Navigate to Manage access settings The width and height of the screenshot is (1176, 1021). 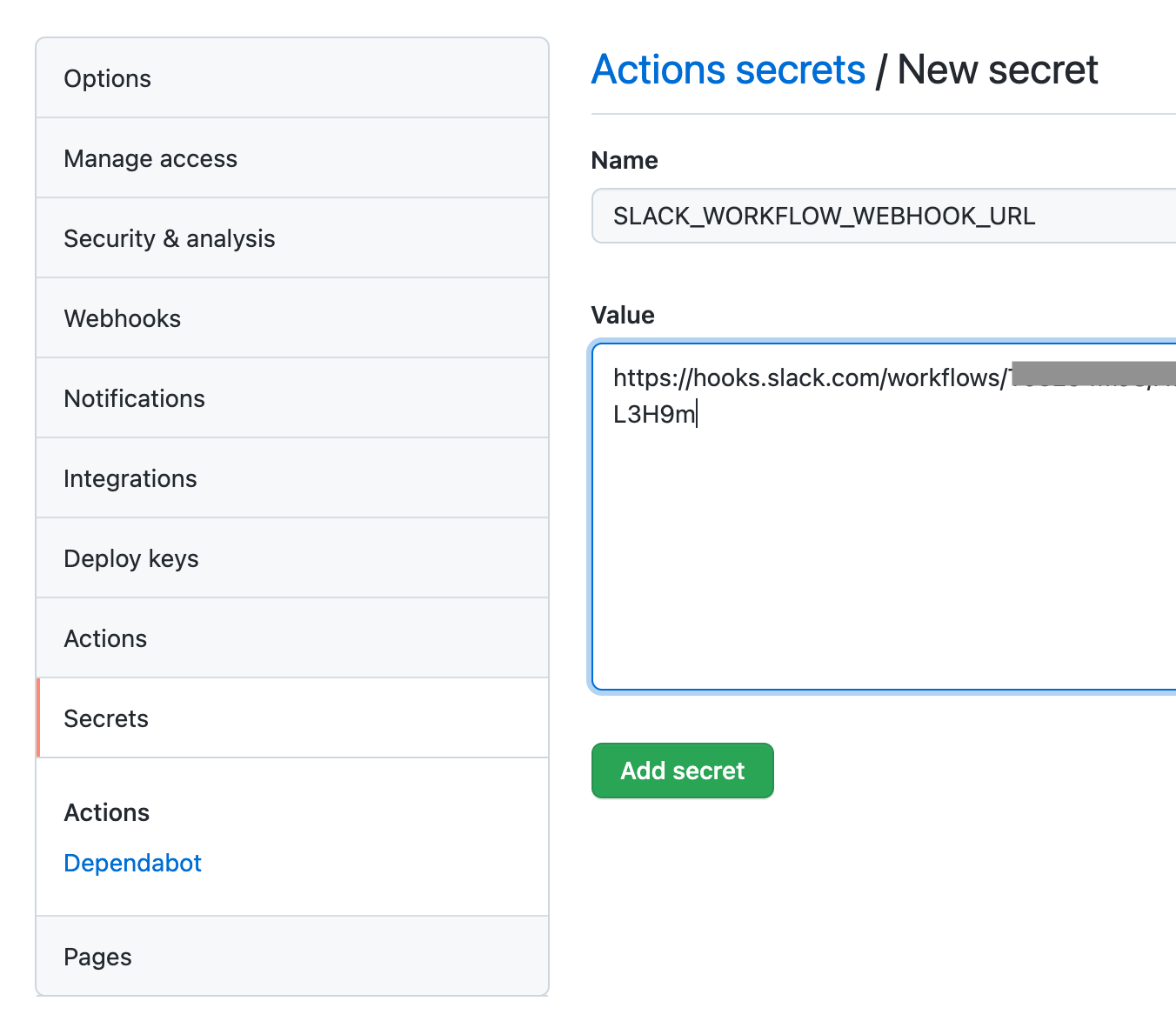tap(150, 158)
